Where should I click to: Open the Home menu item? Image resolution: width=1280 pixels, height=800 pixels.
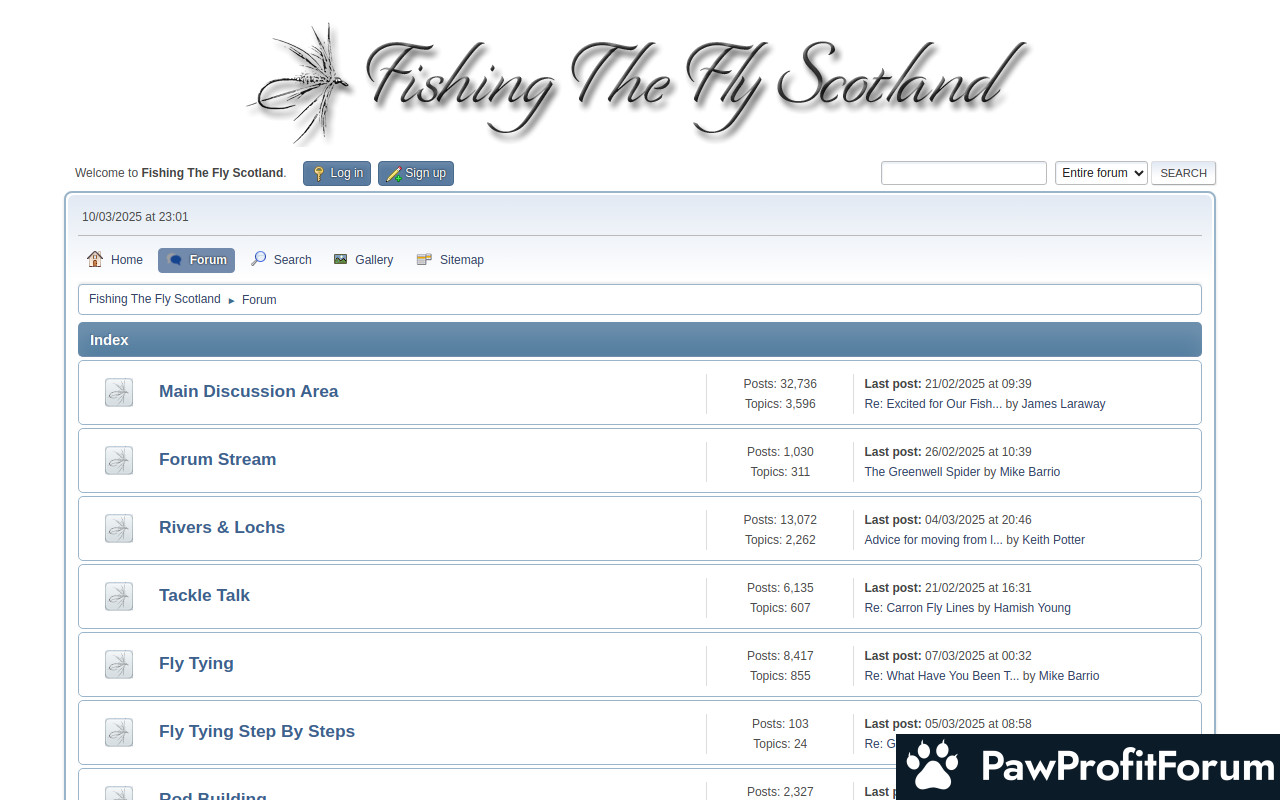point(115,260)
